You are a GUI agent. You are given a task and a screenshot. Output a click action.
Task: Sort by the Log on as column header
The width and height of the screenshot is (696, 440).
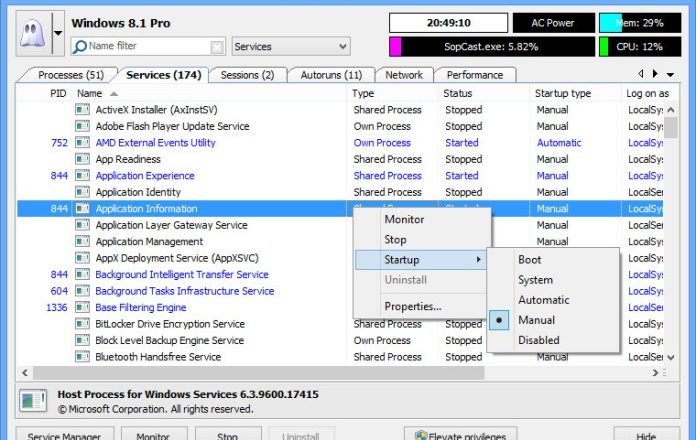coord(647,94)
